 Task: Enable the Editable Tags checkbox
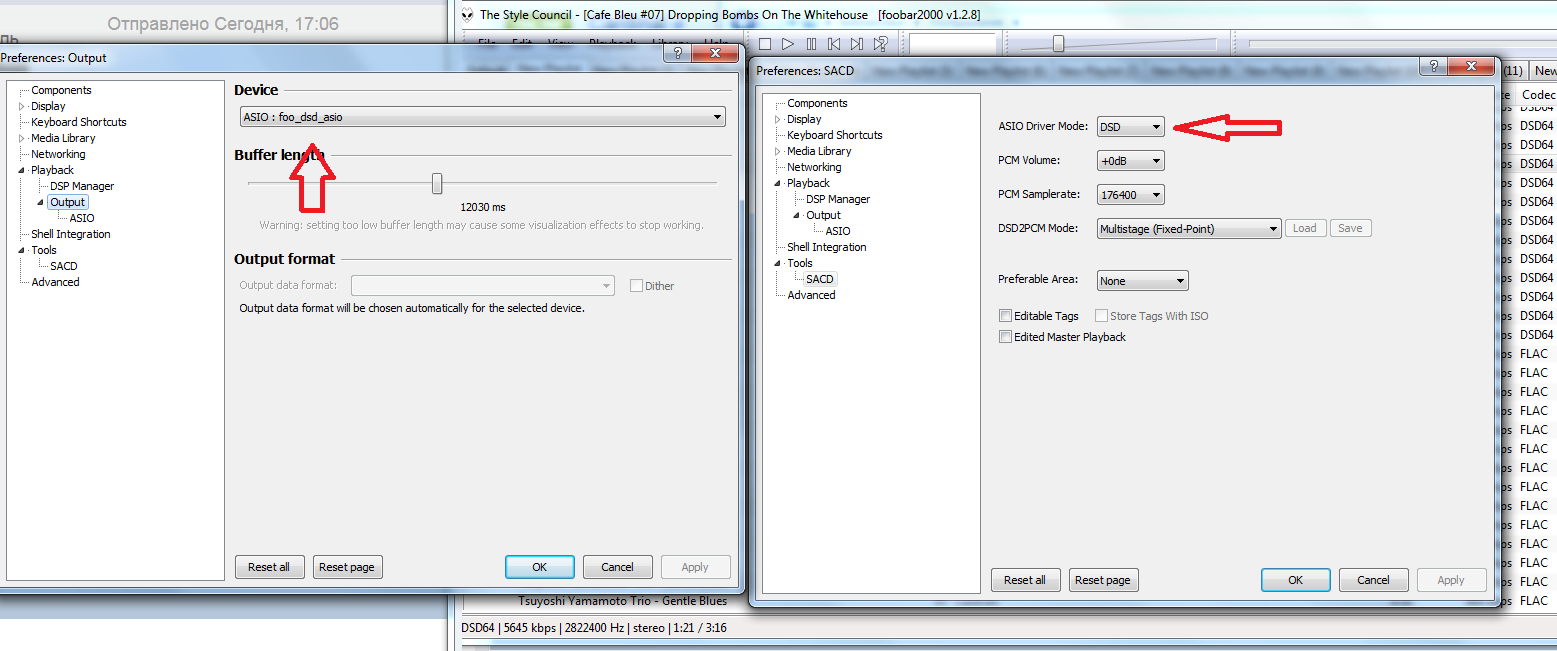click(x=1006, y=316)
